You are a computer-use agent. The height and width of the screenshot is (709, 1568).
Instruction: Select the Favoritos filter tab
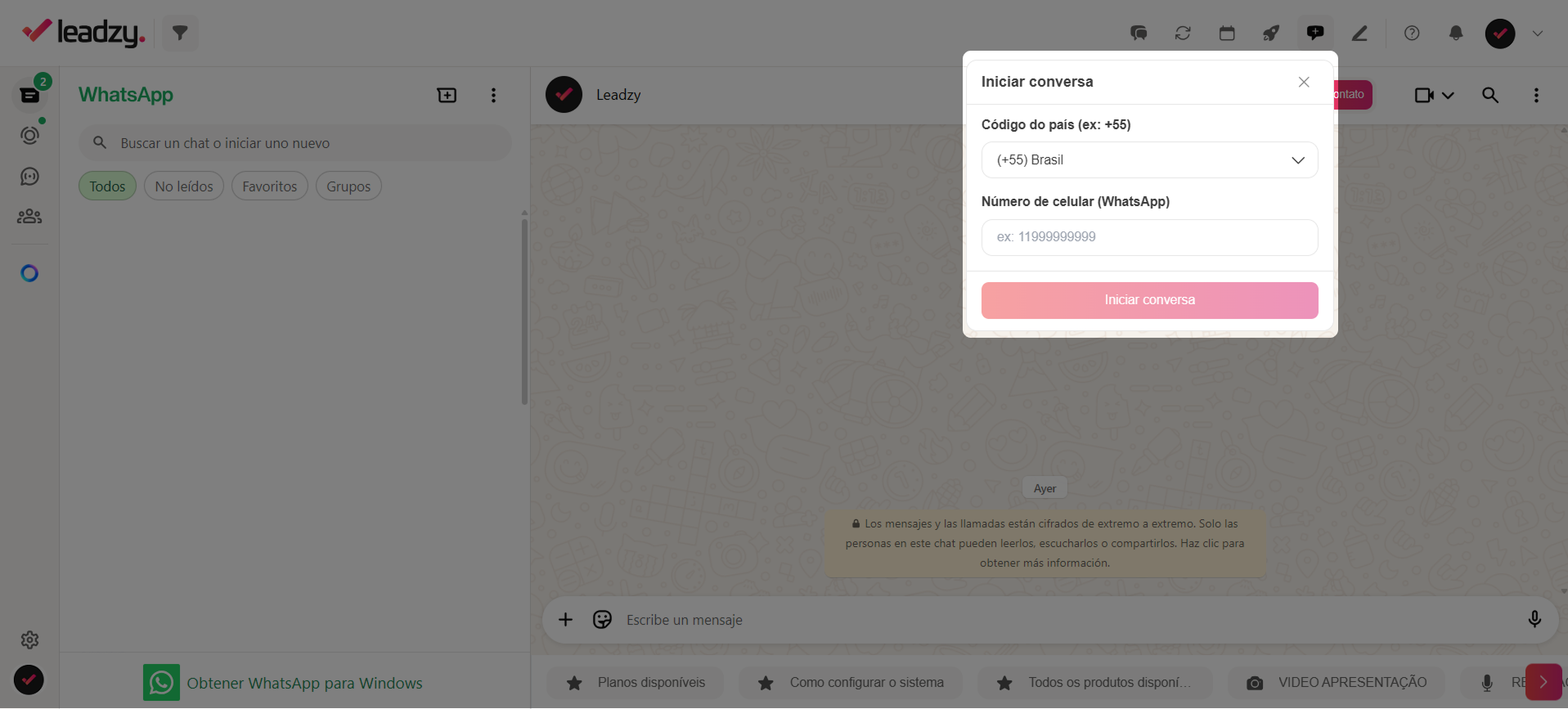click(270, 186)
